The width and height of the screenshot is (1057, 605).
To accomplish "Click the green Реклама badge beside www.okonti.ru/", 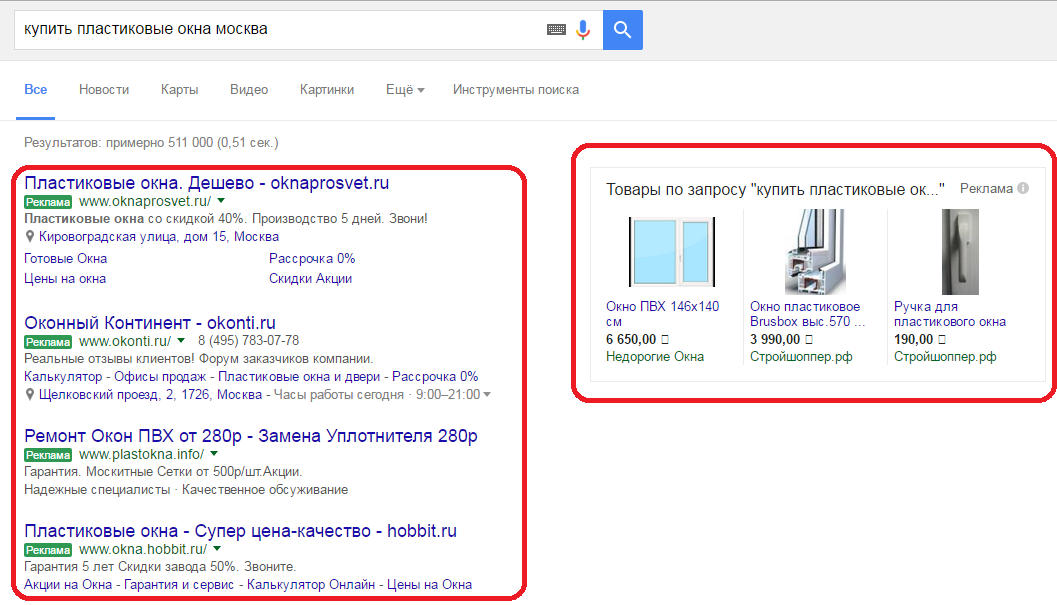I will click(x=48, y=342).
